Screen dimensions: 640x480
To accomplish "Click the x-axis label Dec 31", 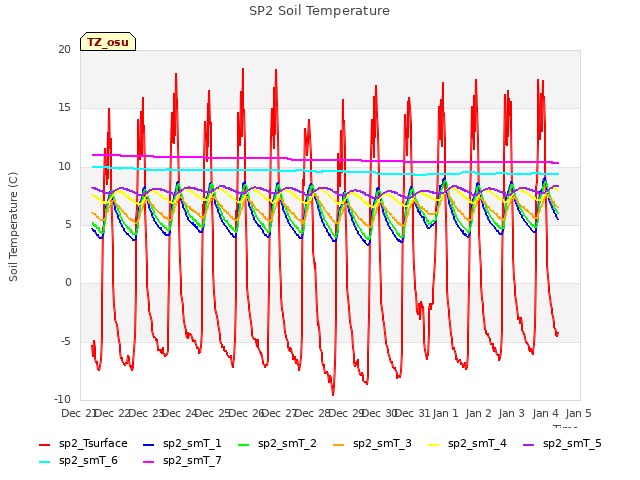I will coord(413,413).
